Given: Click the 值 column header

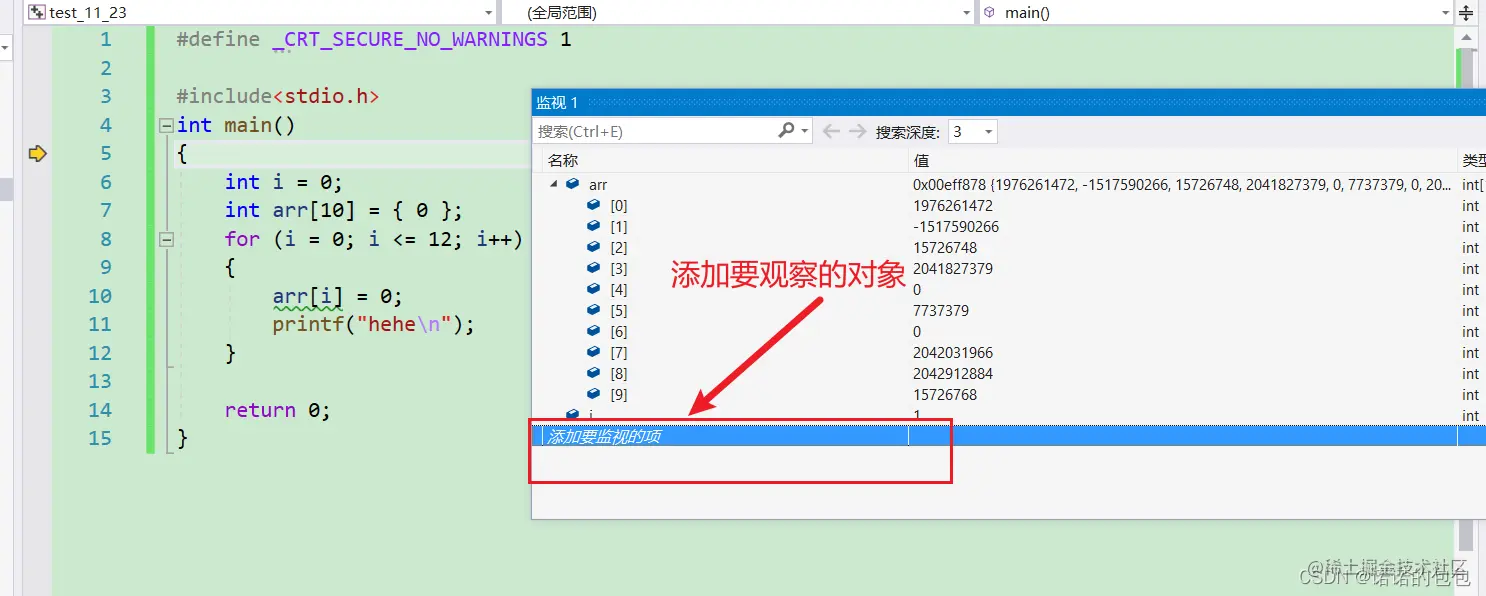Looking at the screenshot, I should 921,159.
